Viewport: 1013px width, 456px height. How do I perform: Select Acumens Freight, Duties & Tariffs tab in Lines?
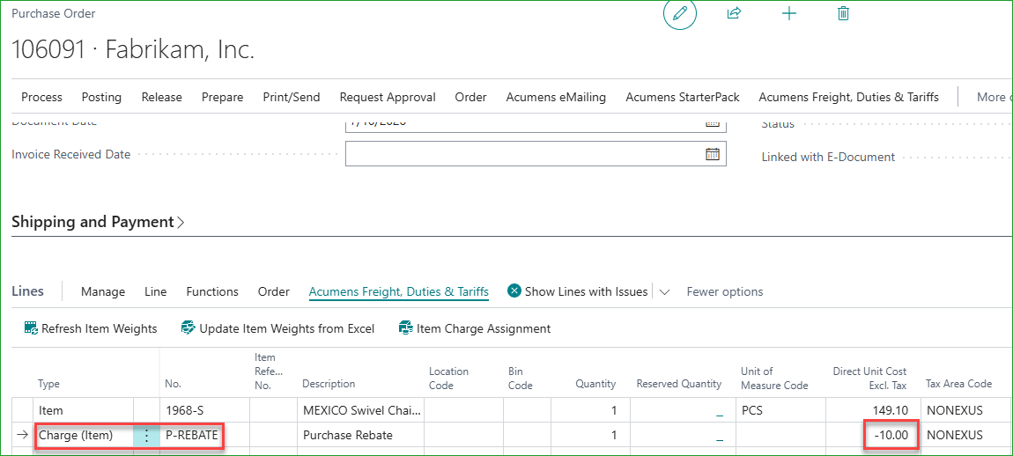tap(399, 292)
